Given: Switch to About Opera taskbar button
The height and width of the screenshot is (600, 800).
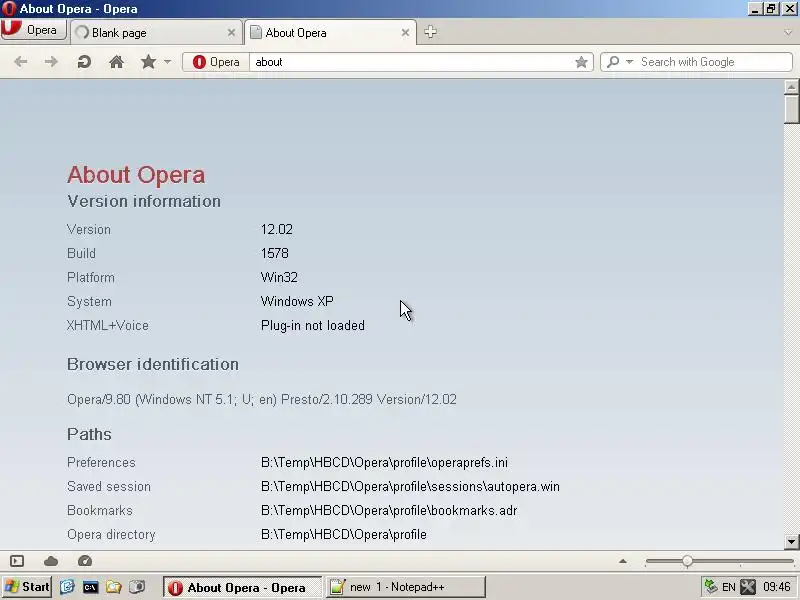Looking at the screenshot, I should coord(242,587).
